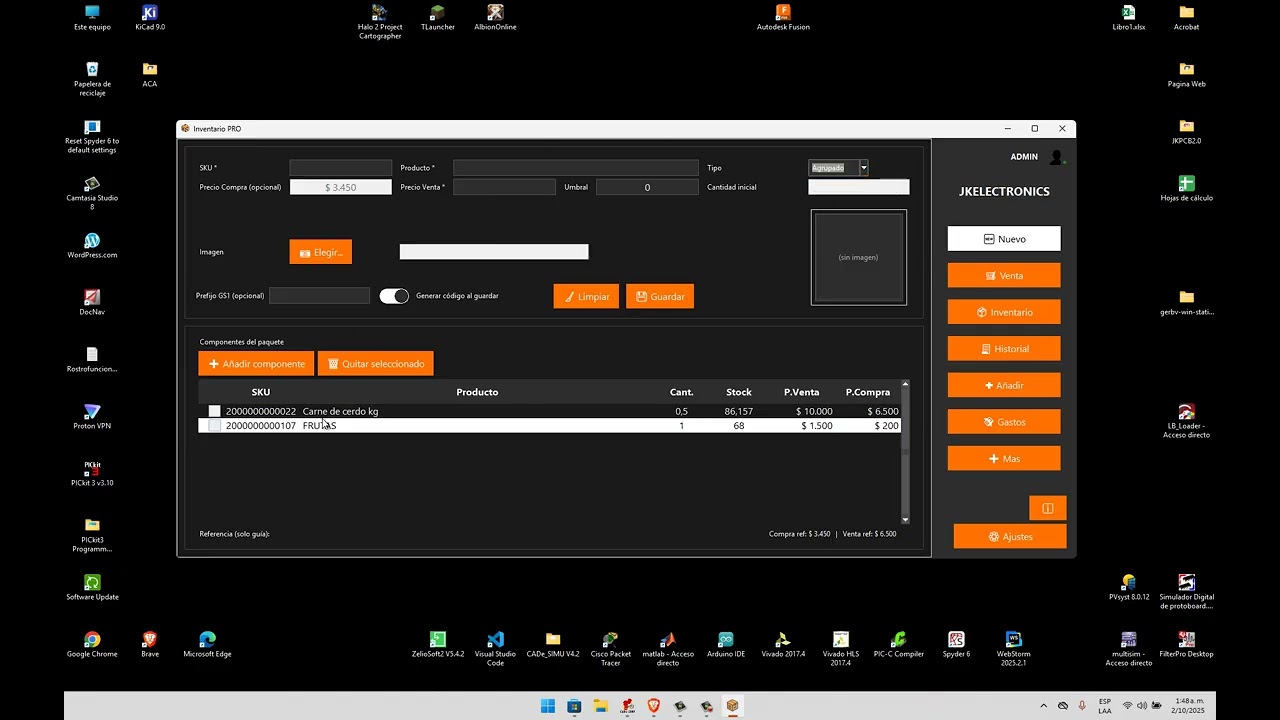Select SKU 2000000000107 cell
Image resolution: width=1280 pixels, height=720 pixels.
point(261,425)
